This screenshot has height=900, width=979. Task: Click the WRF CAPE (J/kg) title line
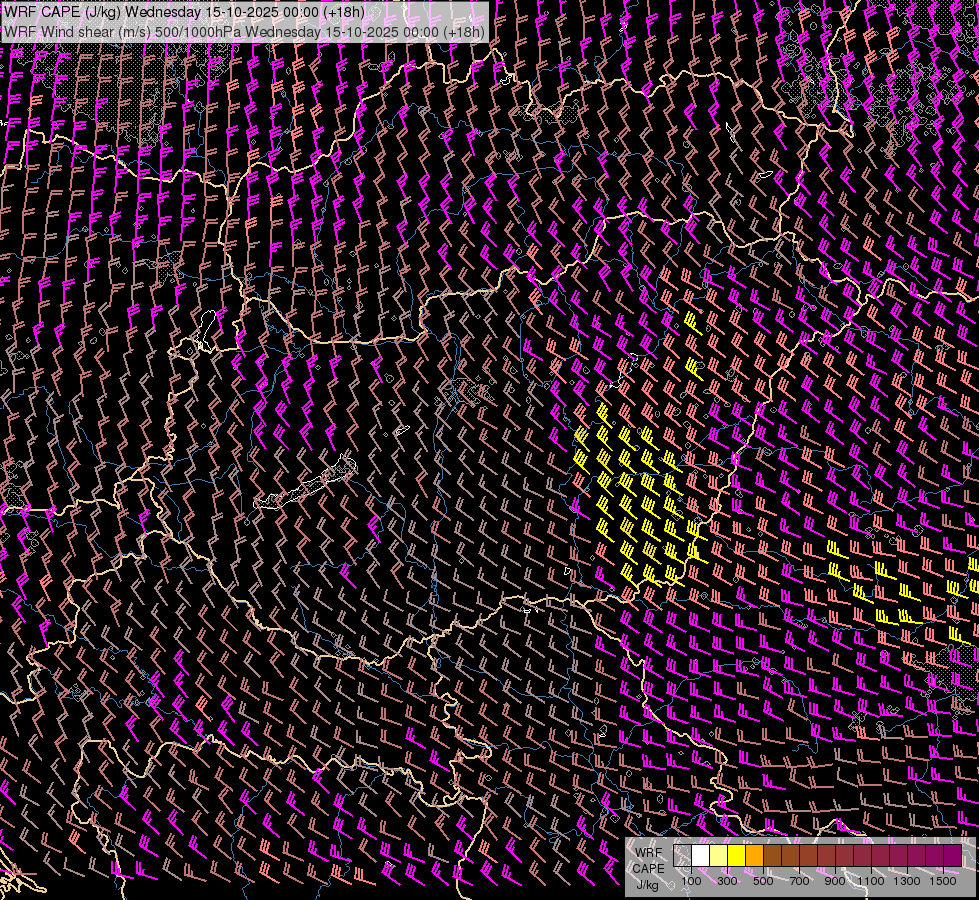pos(184,13)
